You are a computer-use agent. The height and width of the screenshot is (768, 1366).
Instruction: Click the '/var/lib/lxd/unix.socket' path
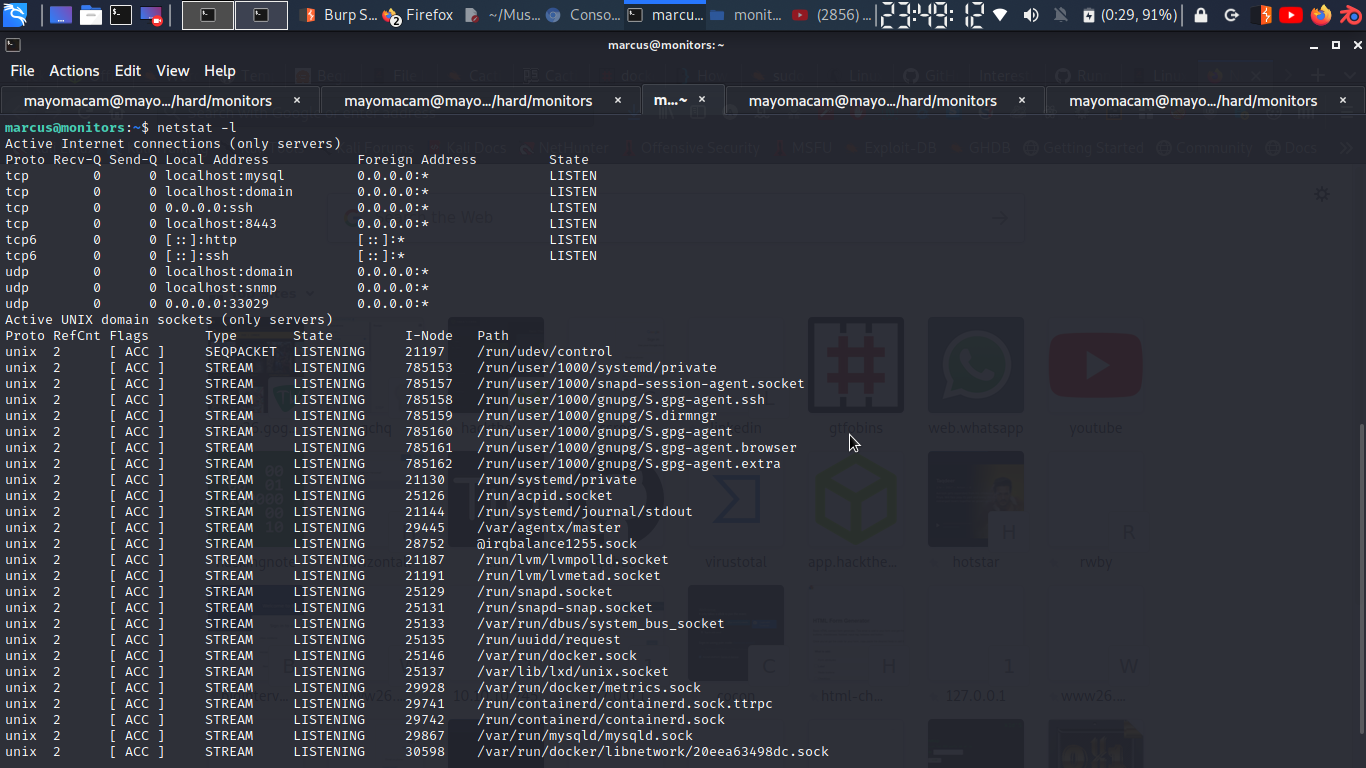coord(573,672)
